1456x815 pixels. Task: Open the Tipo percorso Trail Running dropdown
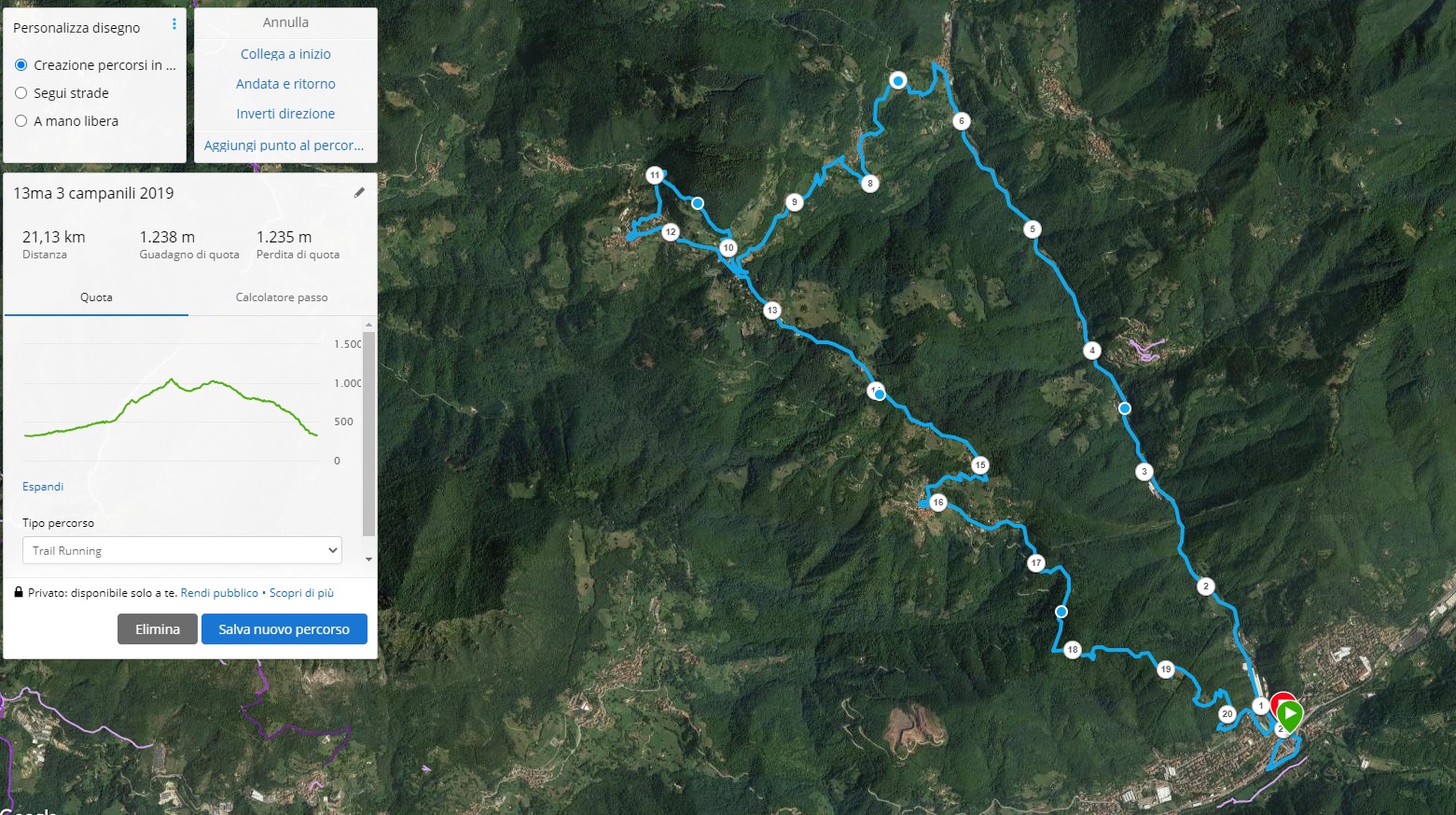(182, 550)
